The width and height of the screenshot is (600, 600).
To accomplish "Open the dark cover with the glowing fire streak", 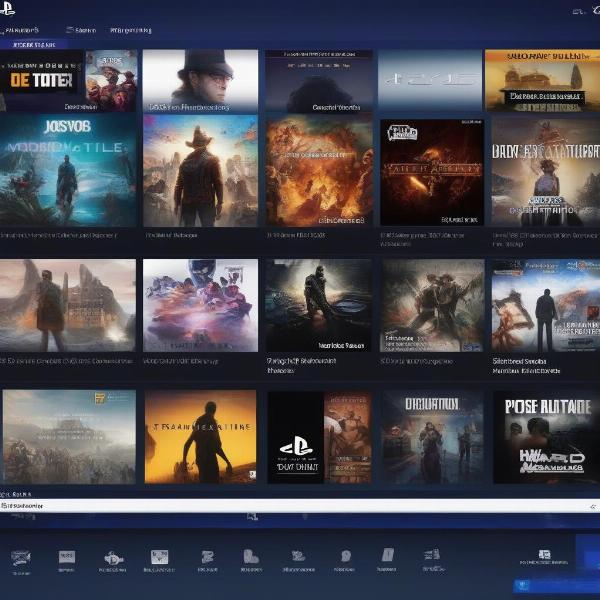I will (432, 172).
